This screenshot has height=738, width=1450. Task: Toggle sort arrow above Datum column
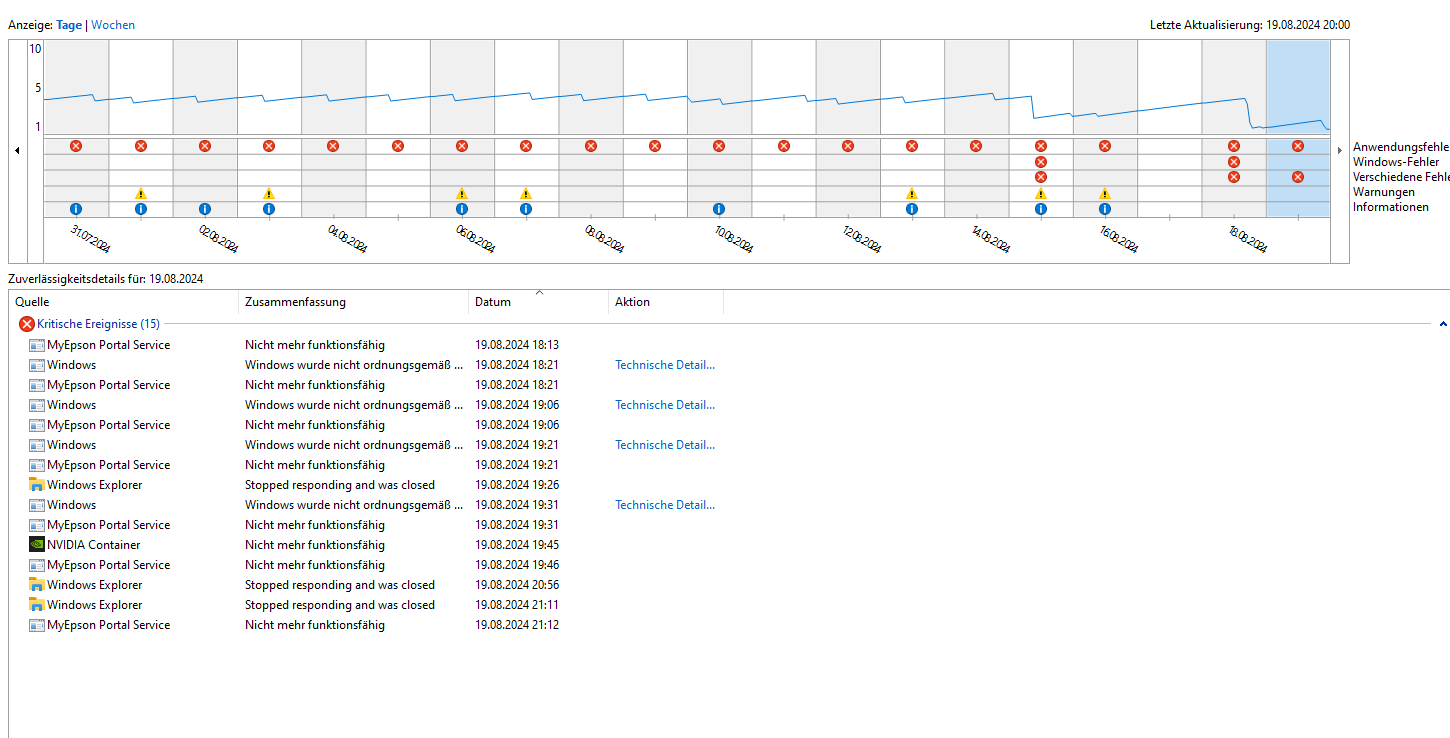tap(540, 292)
